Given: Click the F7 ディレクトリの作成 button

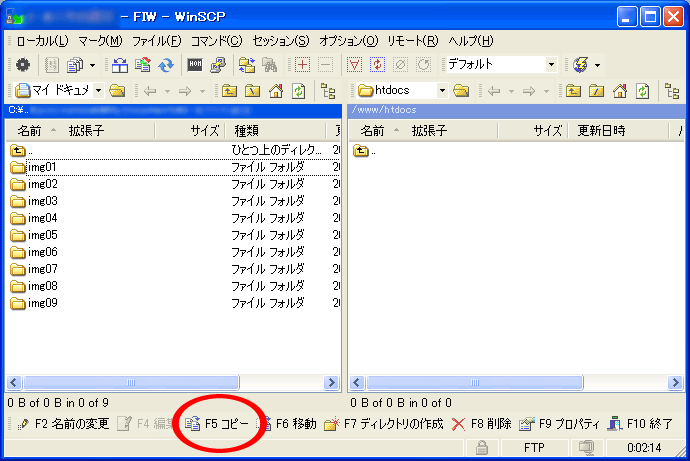Looking at the screenshot, I should point(383,424).
